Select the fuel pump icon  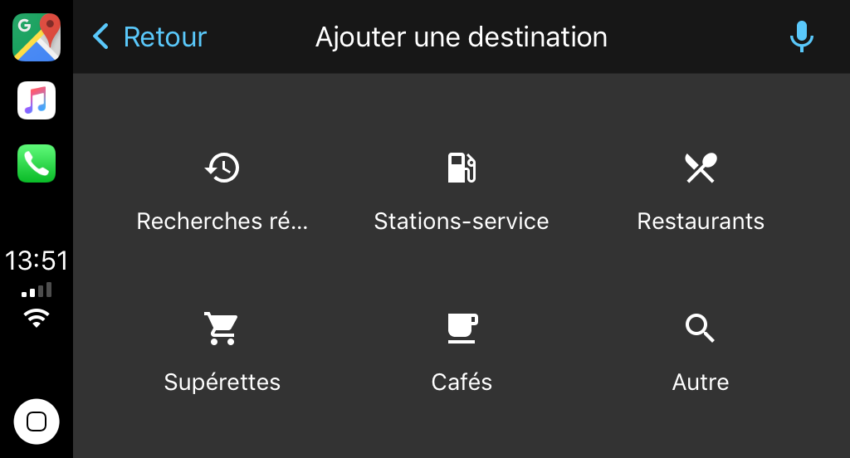461,167
